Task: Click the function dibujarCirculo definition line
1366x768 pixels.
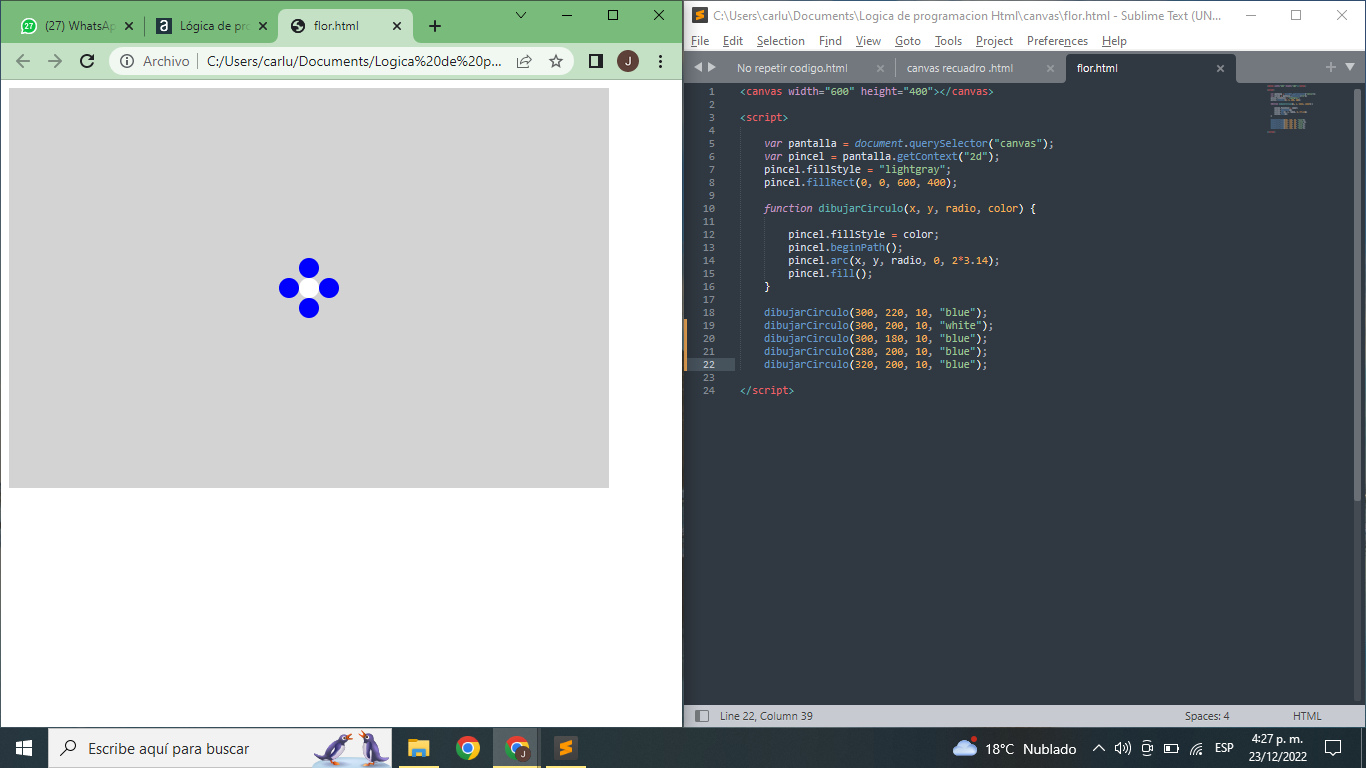Action: tap(900, 208)
